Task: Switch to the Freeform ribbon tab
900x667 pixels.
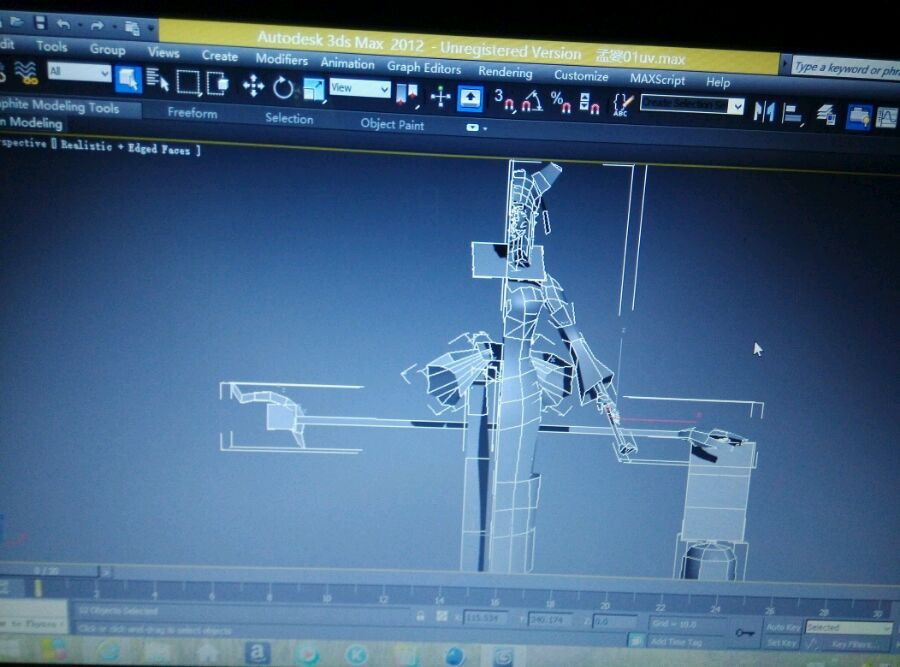Action: [x=192, y=113]
